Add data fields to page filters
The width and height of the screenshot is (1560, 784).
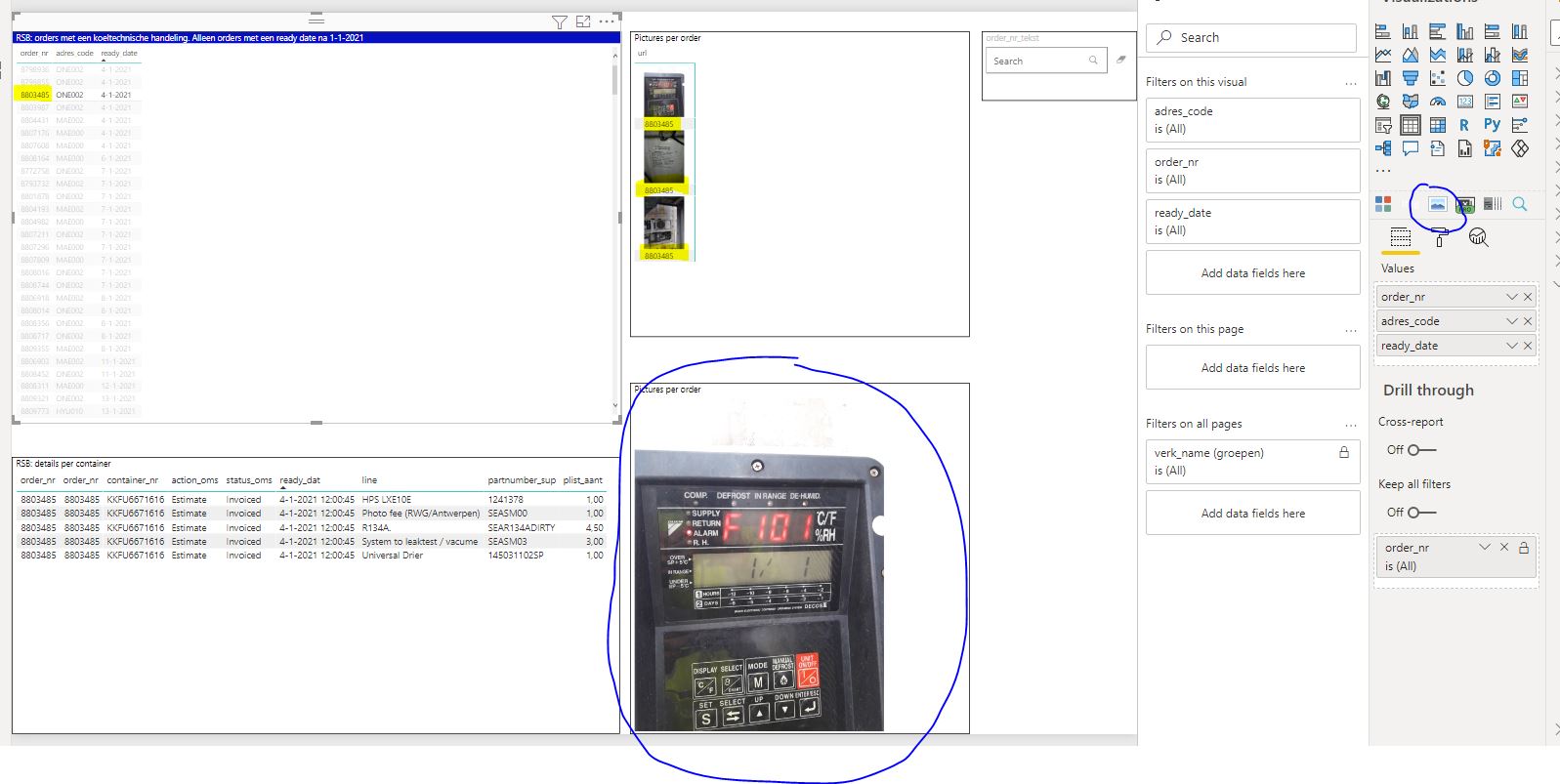[1252, 367]
